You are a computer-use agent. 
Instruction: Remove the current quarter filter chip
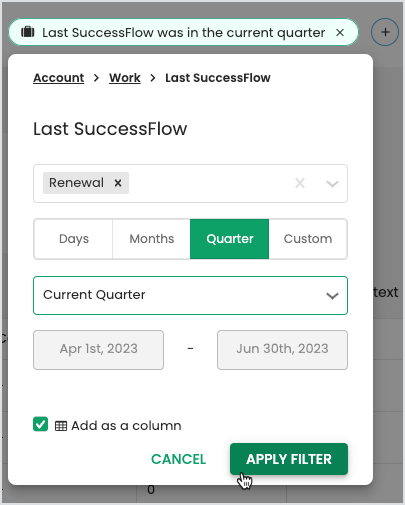coord(340,33)
